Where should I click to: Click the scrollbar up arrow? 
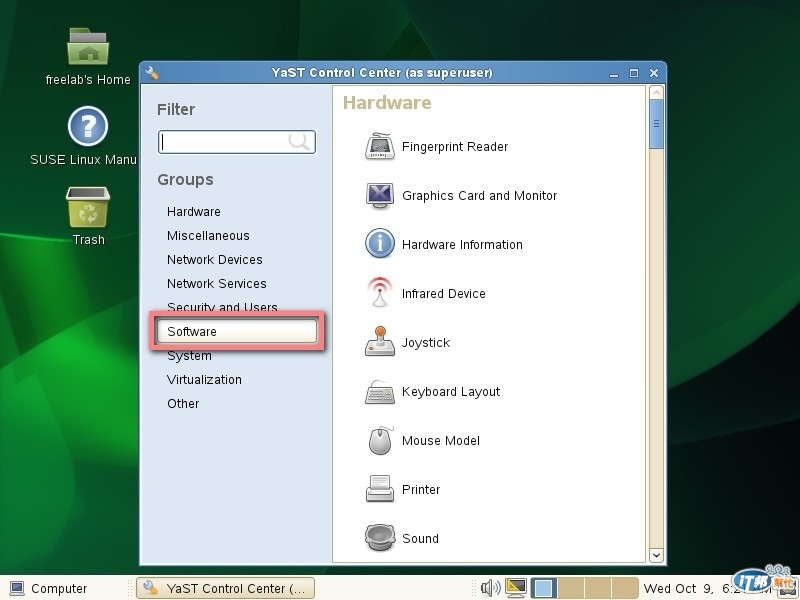656,92
